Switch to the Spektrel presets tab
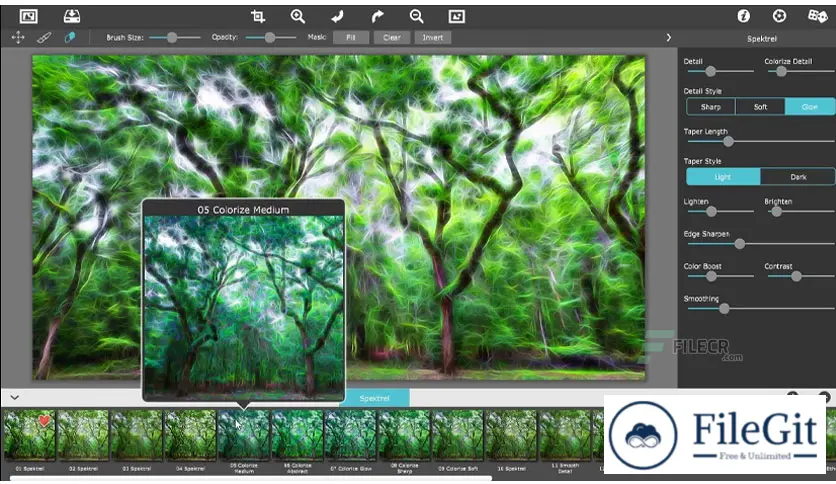 (x=374, y=398)
